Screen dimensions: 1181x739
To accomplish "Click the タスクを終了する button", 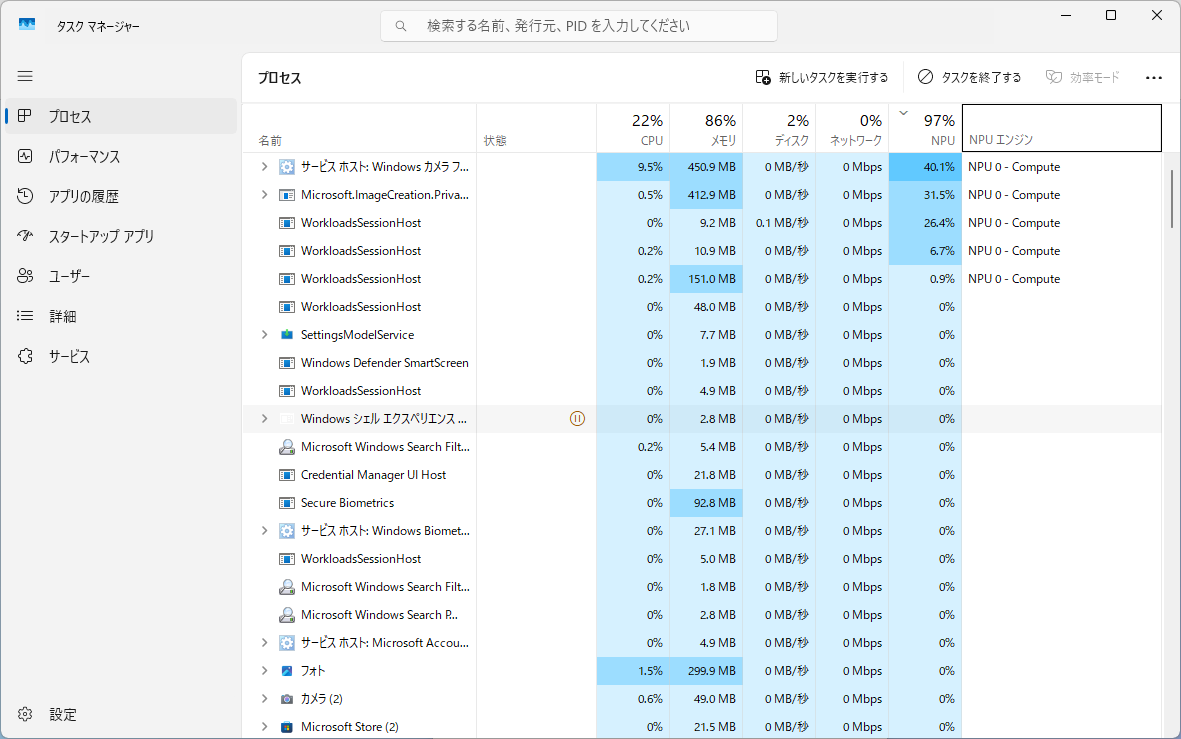I will [969, 77].
